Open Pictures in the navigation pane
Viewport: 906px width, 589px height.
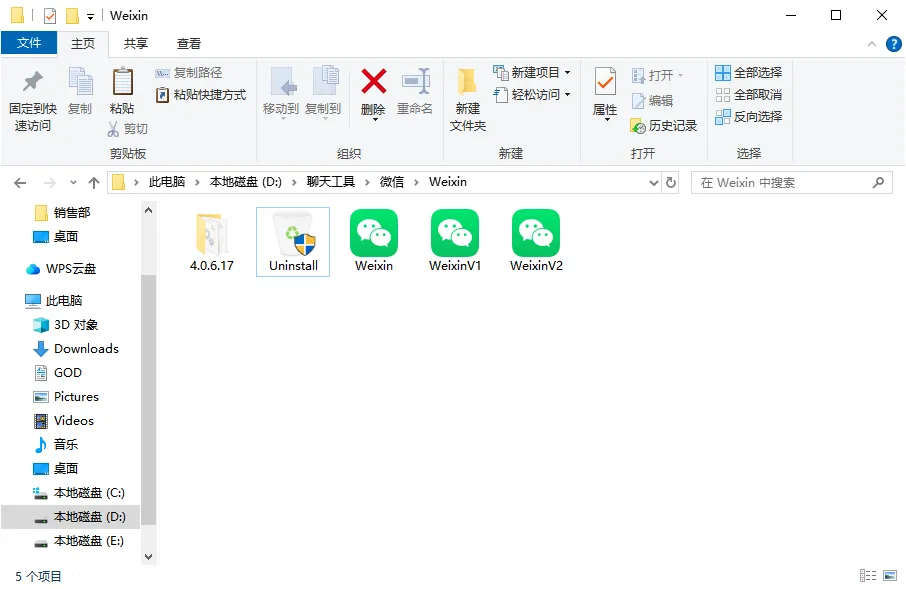tap(66, 397)
